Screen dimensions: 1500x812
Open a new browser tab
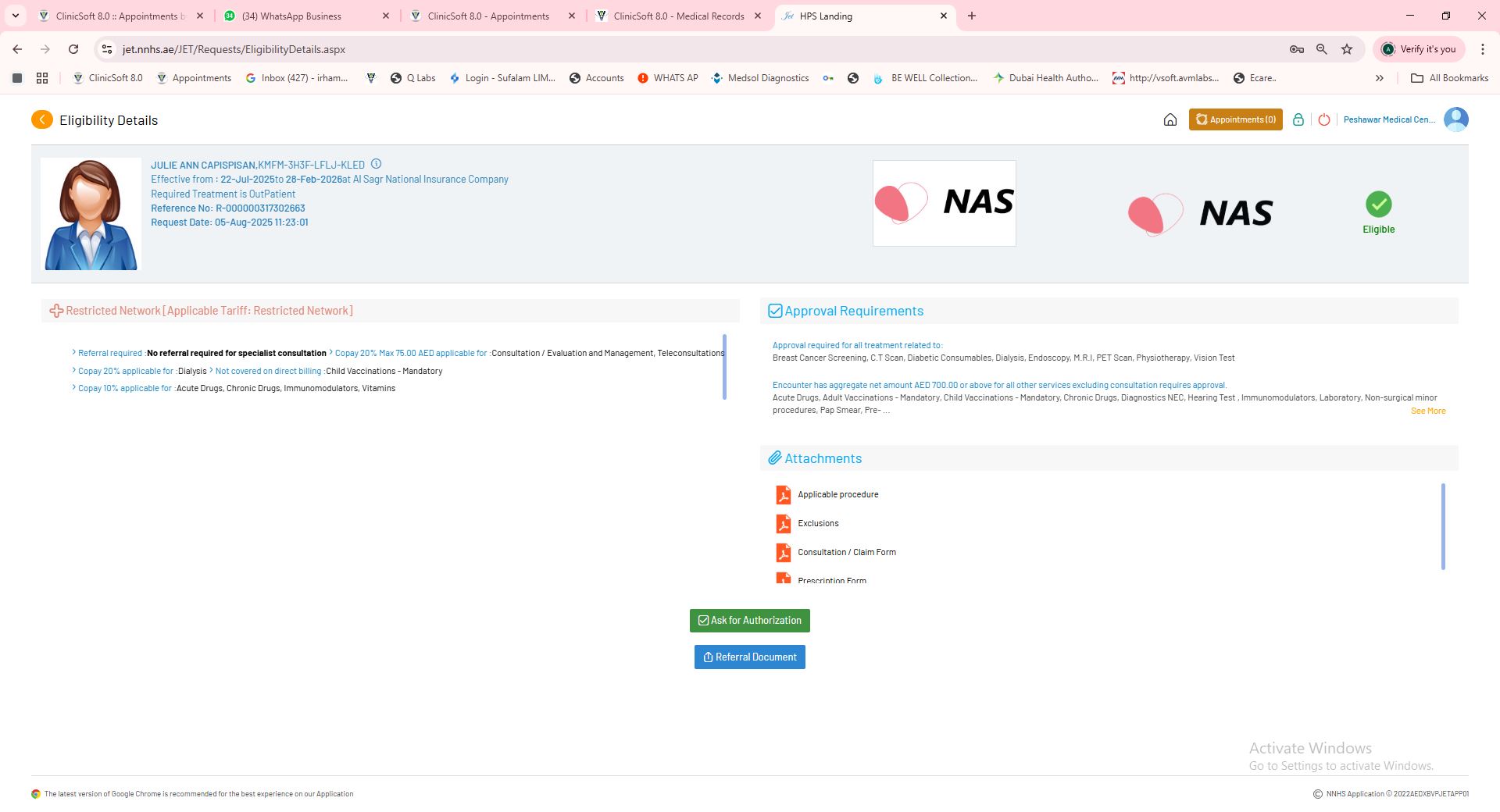pyautogui.click(x=972, y=16)
